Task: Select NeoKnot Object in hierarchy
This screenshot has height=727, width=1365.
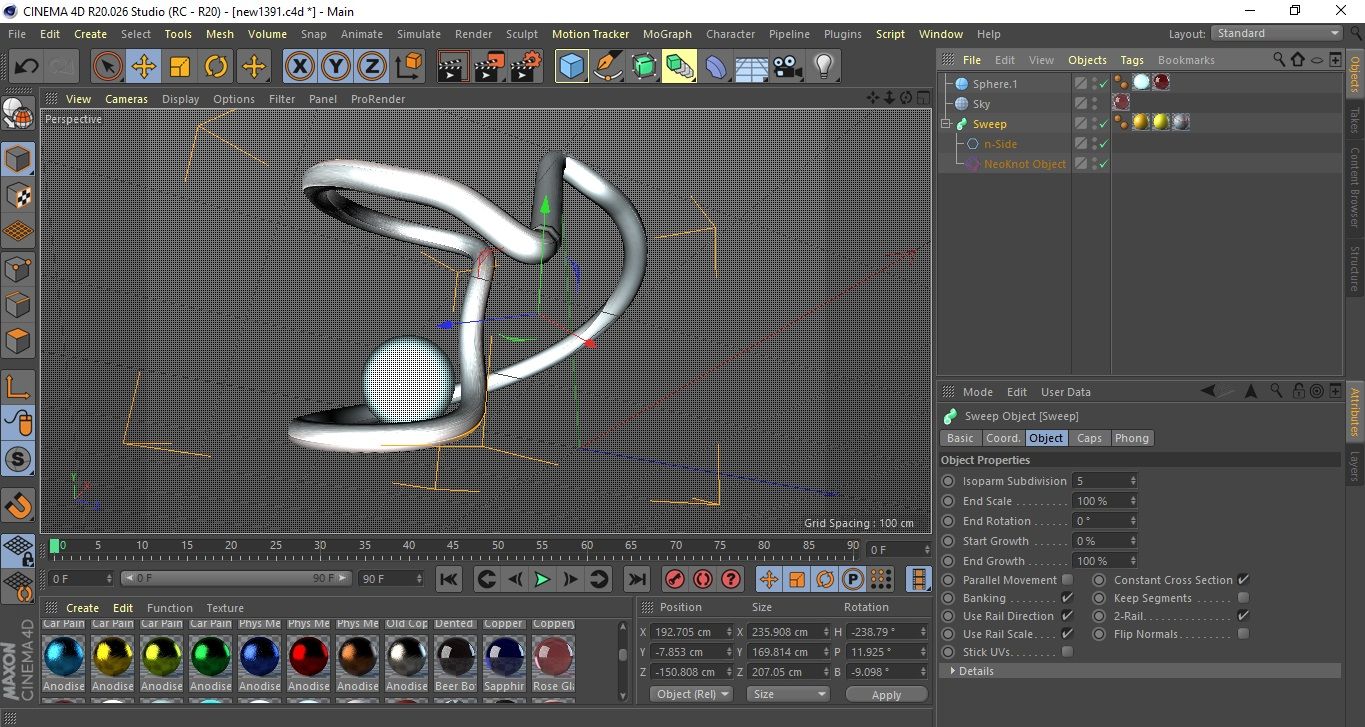Action: click(x=1025, y=164)
